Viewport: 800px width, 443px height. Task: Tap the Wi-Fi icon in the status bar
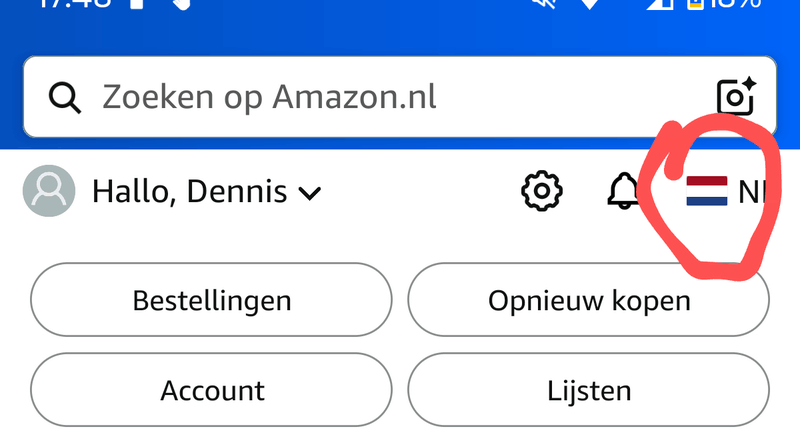592,4
